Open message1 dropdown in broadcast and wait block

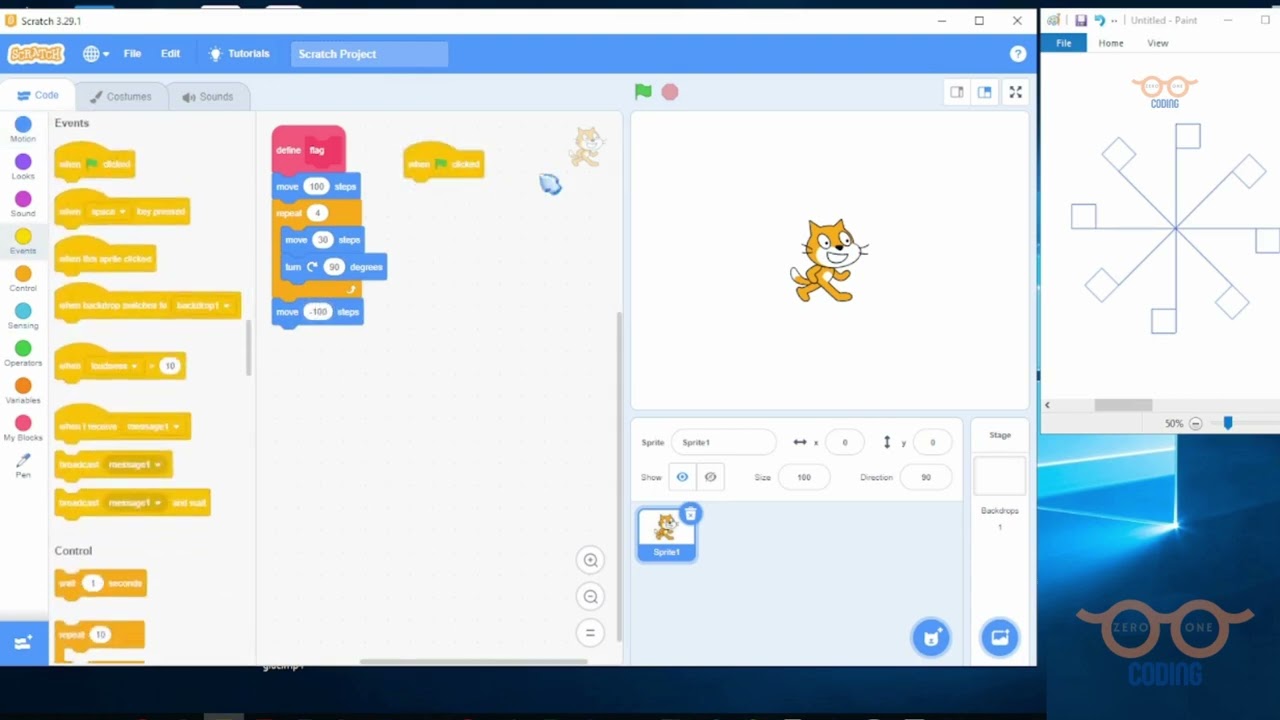pos(134,503)
